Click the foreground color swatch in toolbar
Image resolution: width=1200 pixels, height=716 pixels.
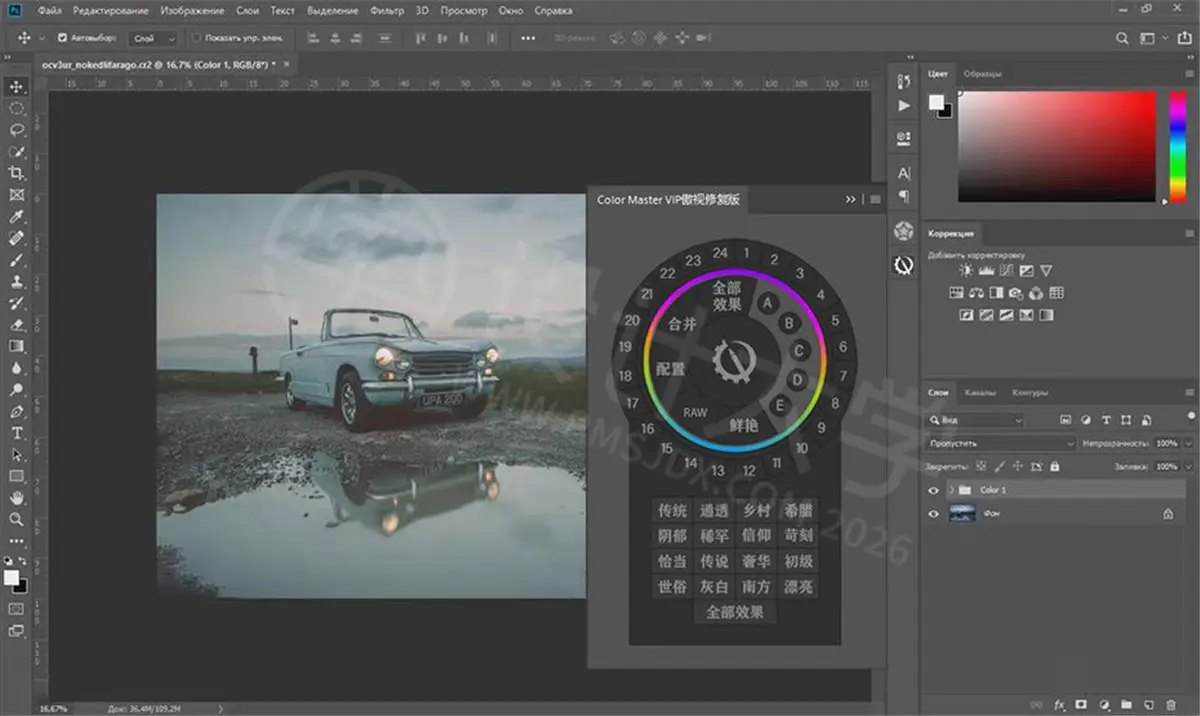(11, 577)
